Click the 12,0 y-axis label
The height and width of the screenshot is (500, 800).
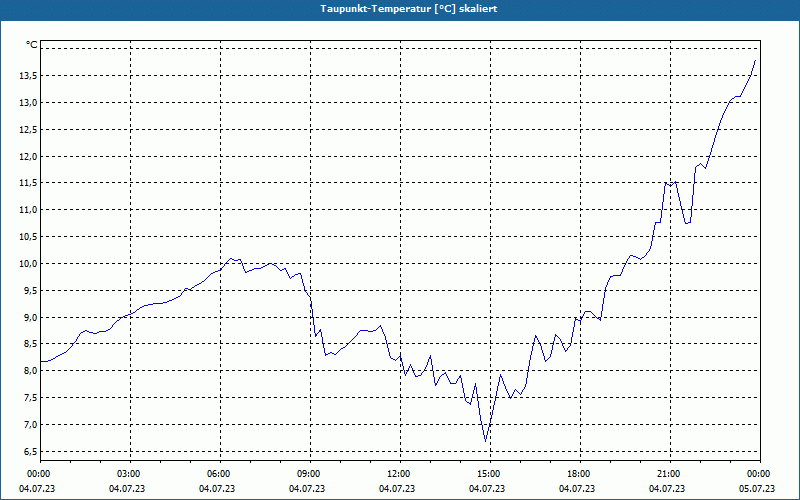28,157
